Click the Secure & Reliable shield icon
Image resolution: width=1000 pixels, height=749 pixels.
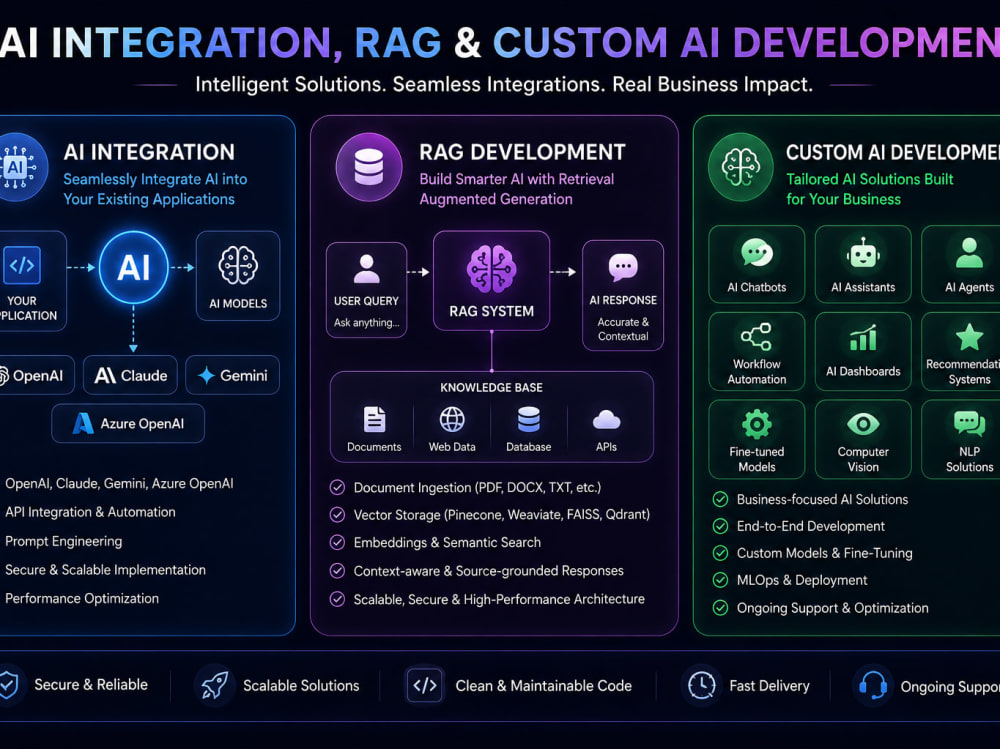[9, 685]
